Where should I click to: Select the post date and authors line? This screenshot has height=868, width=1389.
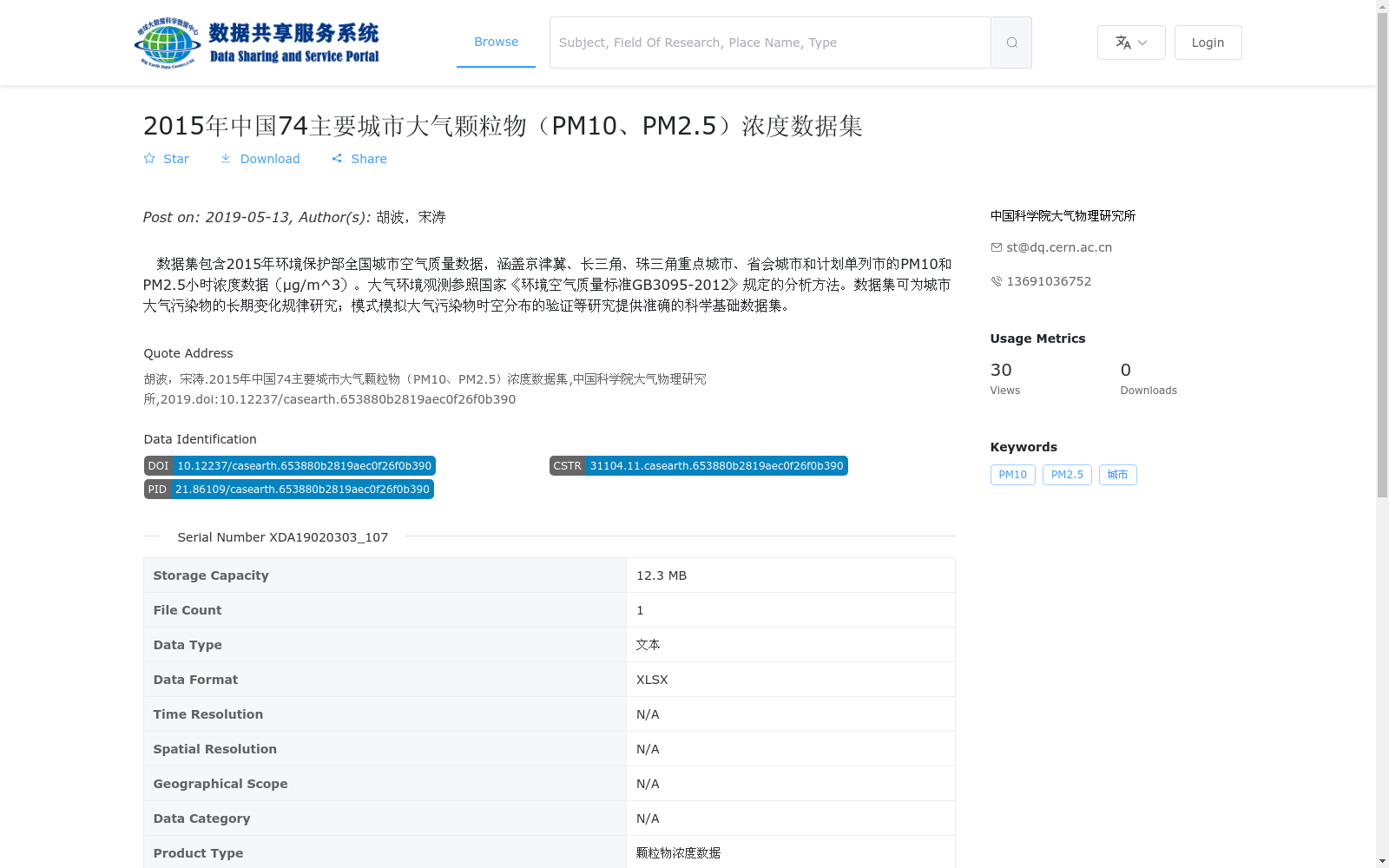[294, 217]
